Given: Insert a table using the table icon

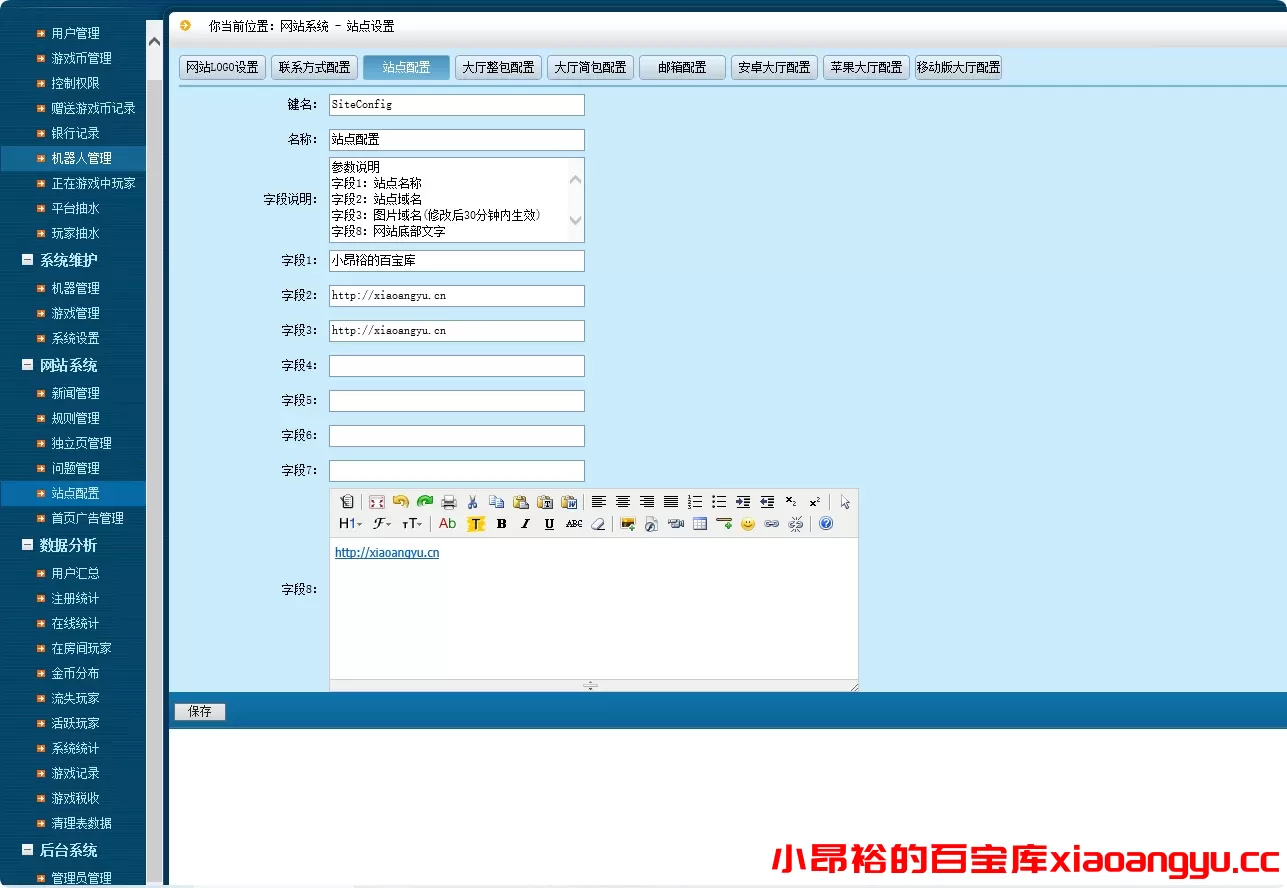Looking at the screenshot, I should click(700, 524).
